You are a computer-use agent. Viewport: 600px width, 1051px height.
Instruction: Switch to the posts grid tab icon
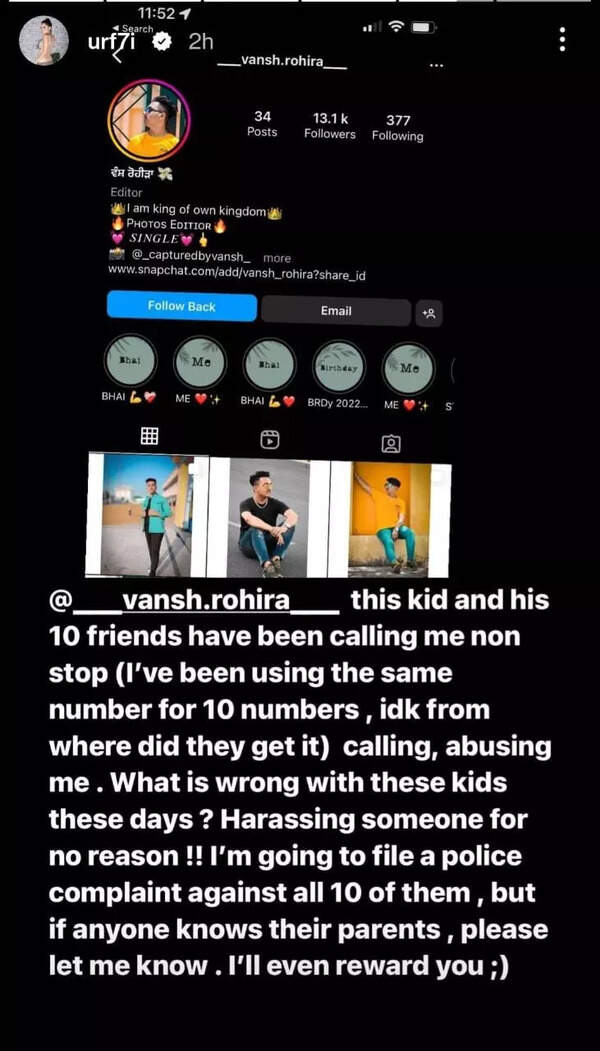[149, 436]
